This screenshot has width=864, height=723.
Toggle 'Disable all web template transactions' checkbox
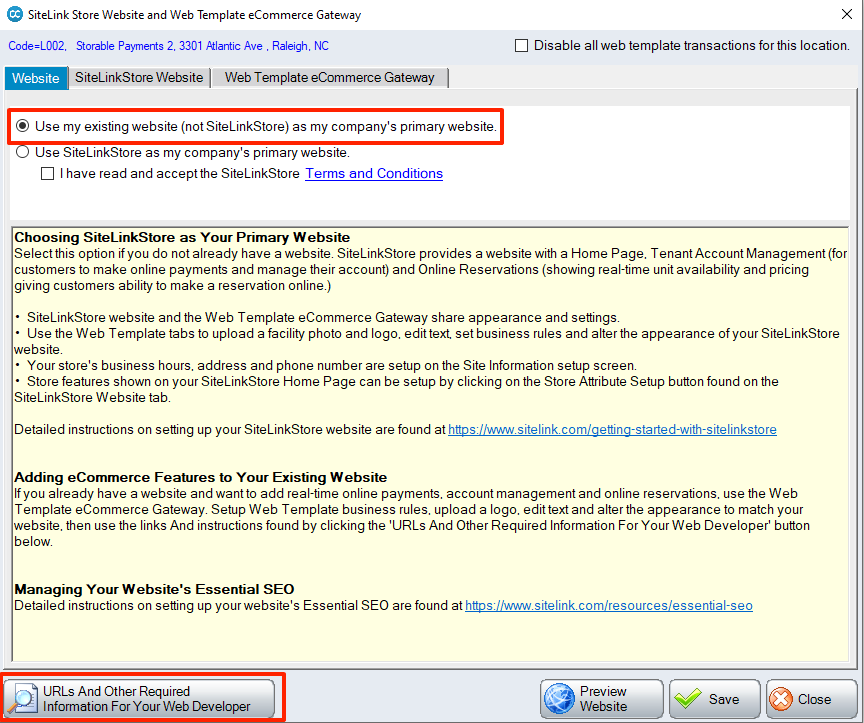point(521,45)
